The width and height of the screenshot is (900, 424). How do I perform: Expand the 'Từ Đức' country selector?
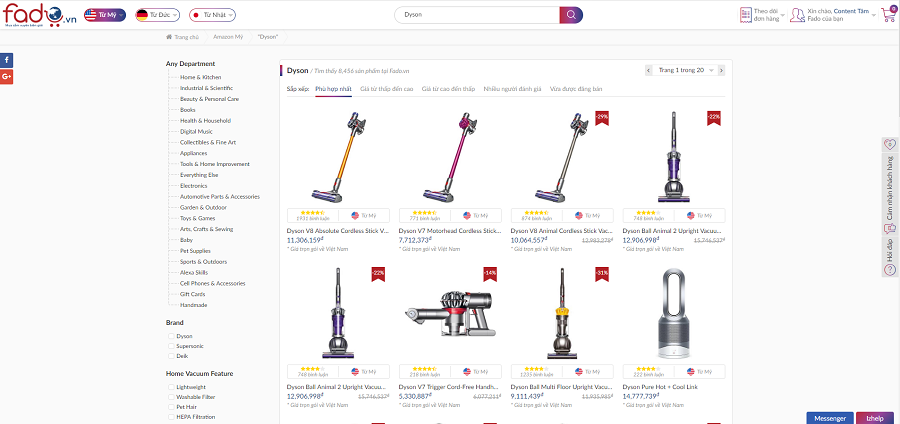[155, 16]
